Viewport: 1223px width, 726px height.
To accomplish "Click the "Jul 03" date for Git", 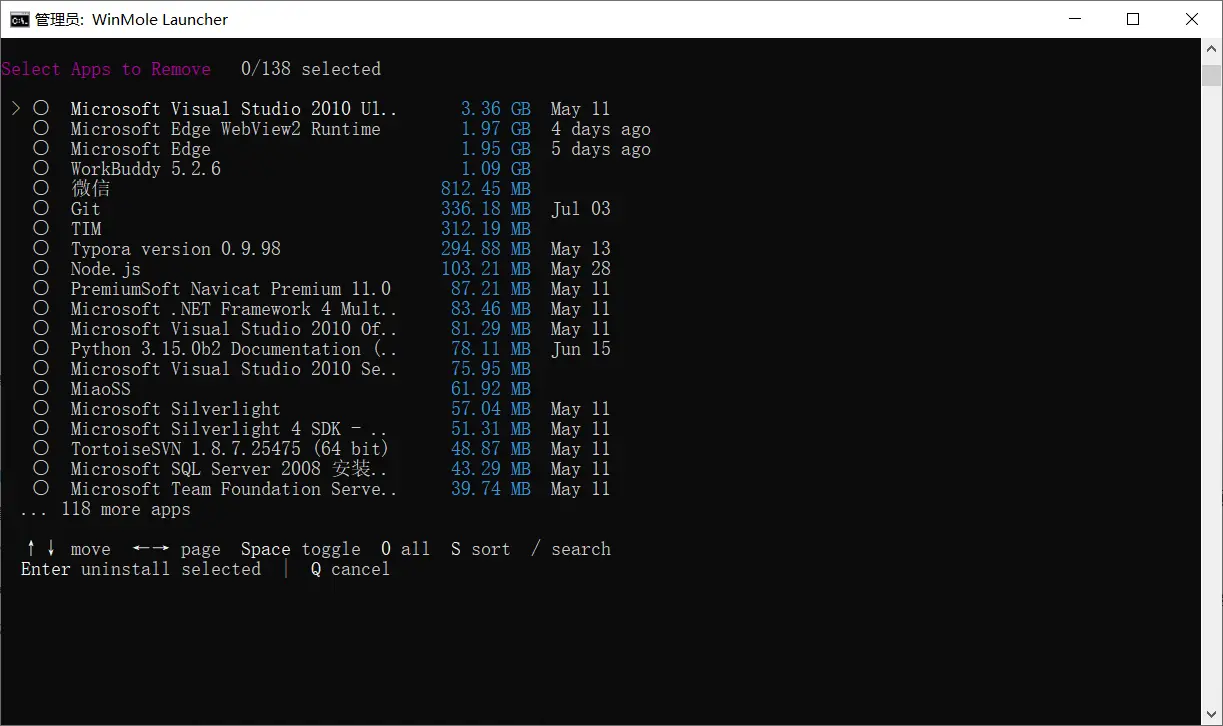I will click(x=581, y=209).
